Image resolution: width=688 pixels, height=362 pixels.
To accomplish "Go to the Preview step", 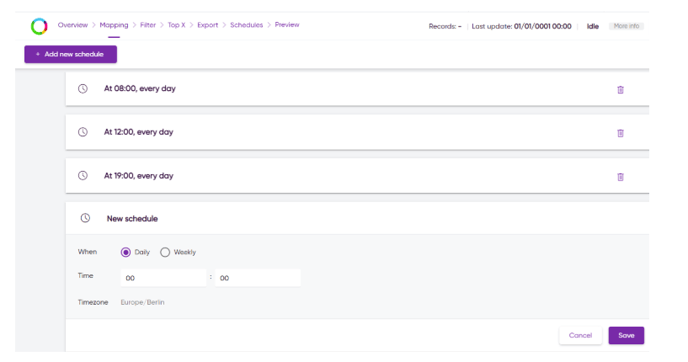I will click(287, 25).
